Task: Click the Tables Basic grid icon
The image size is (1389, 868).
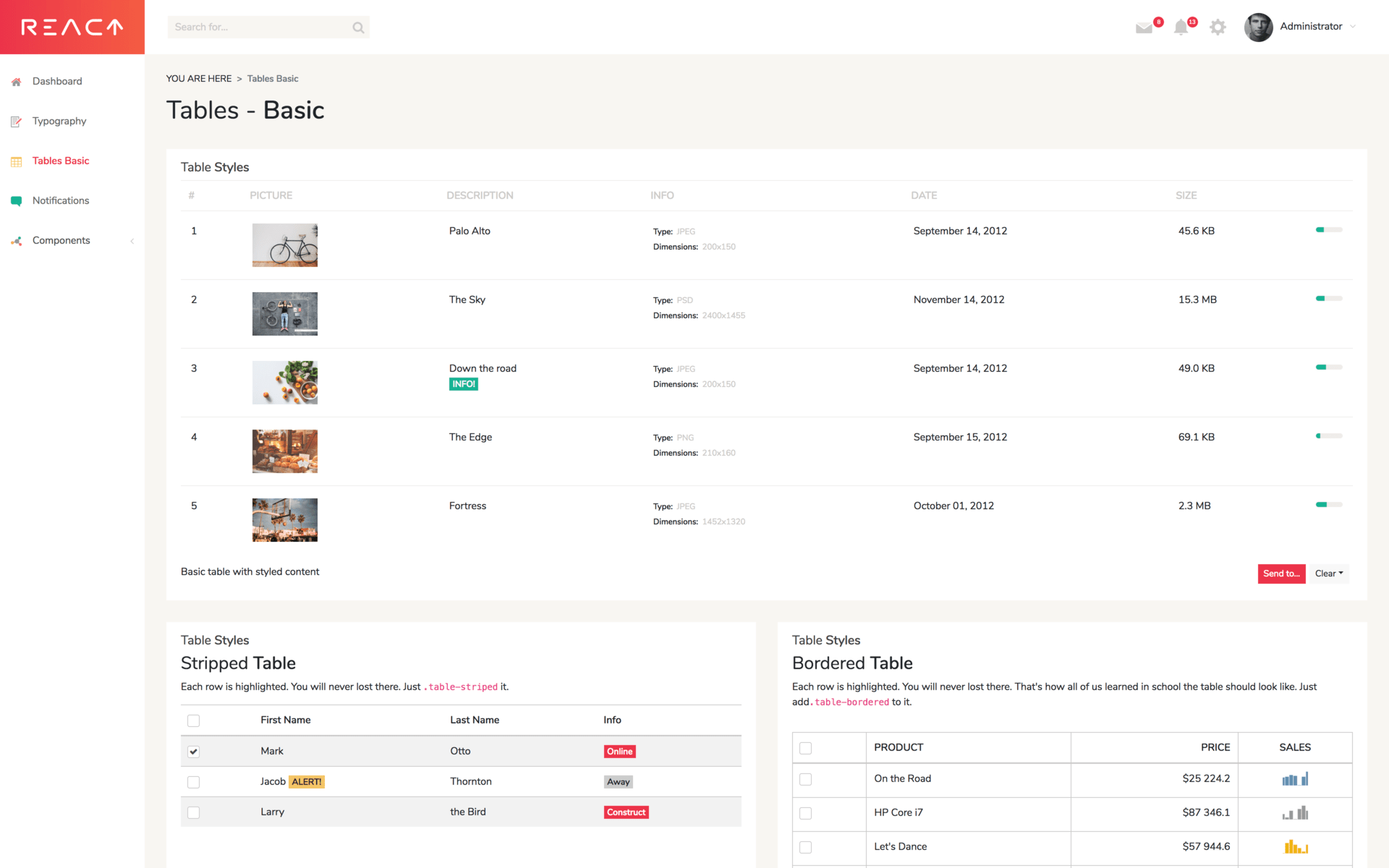Action: [x=16, y=161]
